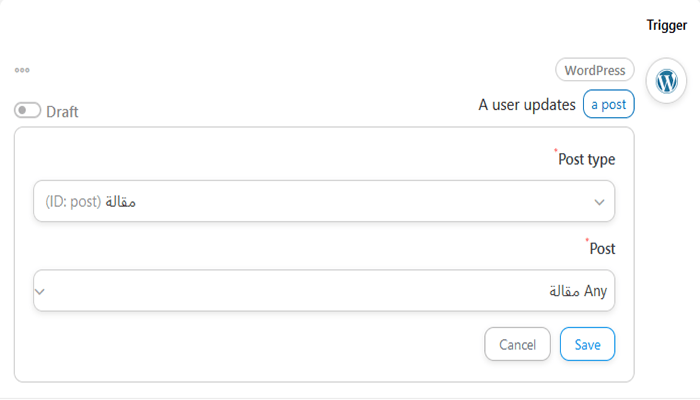Click the "A user updates" trigger sentence
Screen dimensions: 700x400
[x=527, y=104]
